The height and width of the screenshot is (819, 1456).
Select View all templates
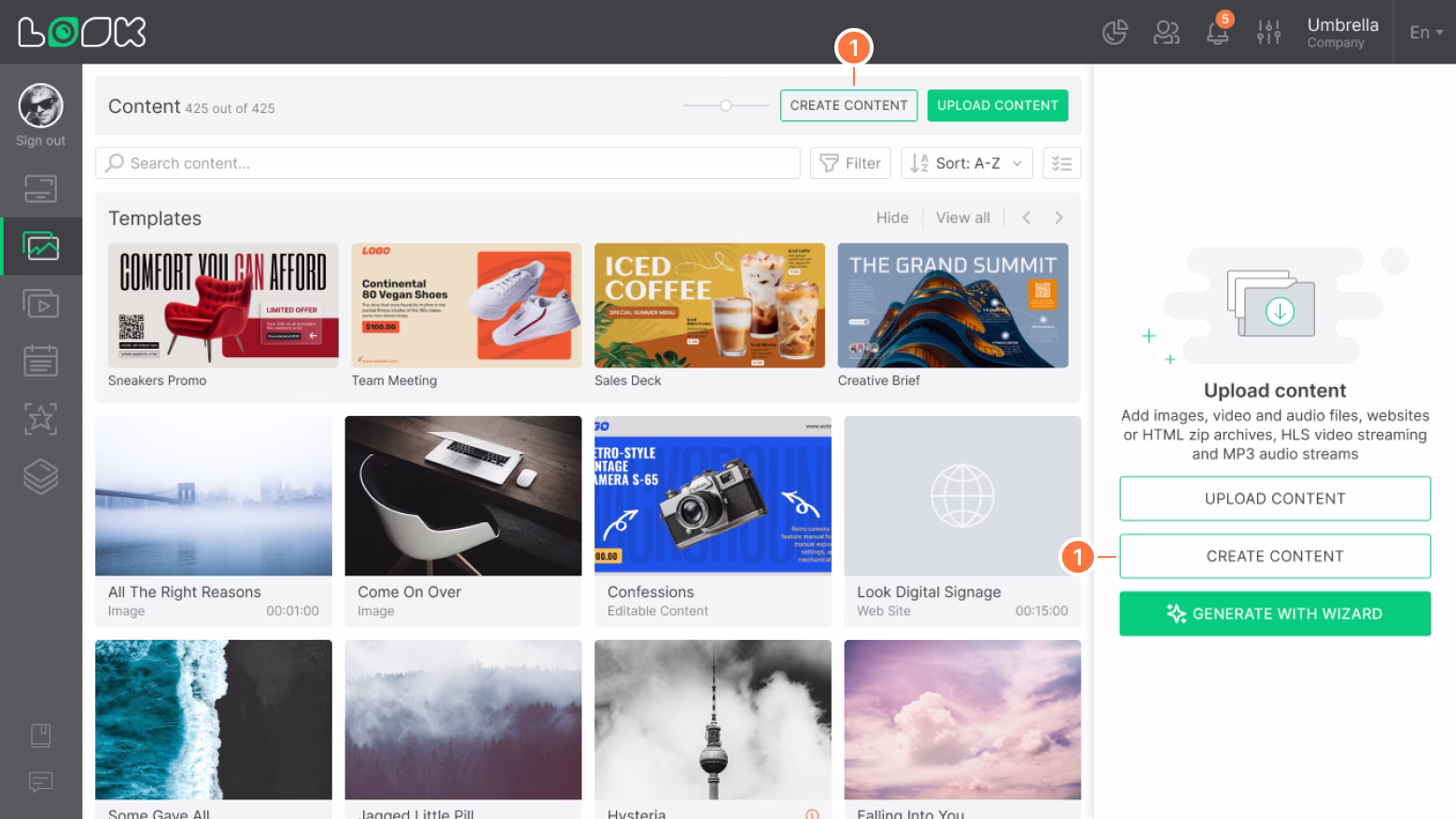click(x=962, y=217)
